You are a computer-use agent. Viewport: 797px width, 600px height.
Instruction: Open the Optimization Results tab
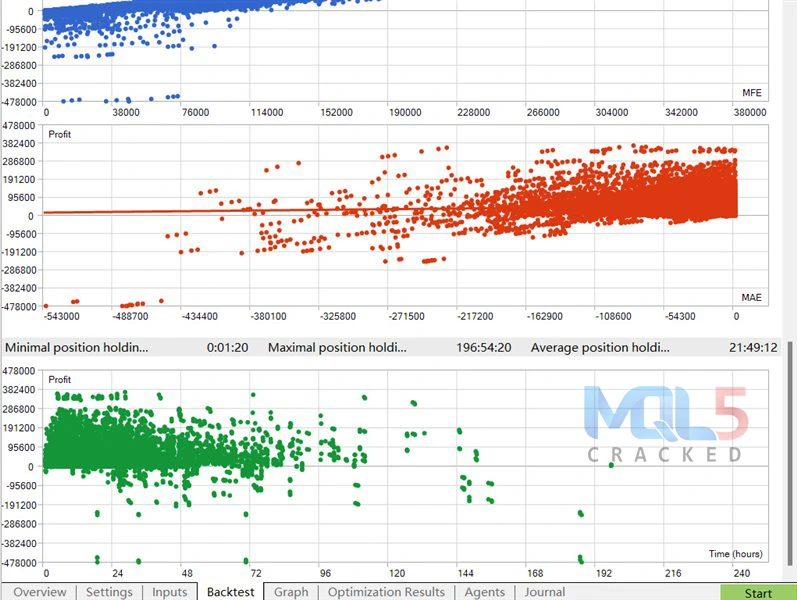pyautogui.click(x=386, y=592)
